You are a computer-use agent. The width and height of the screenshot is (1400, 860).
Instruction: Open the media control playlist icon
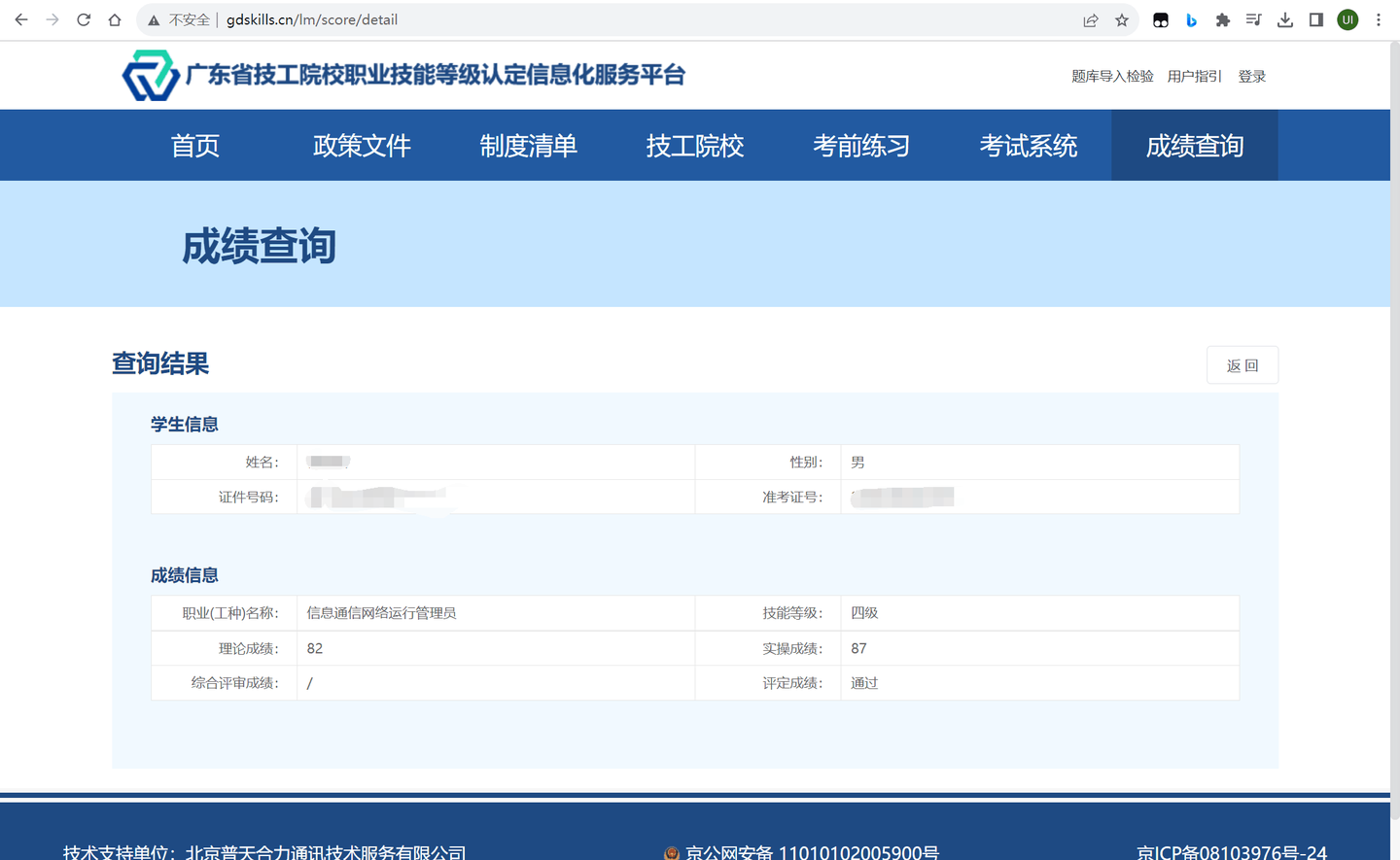[x=1254, y=19]
